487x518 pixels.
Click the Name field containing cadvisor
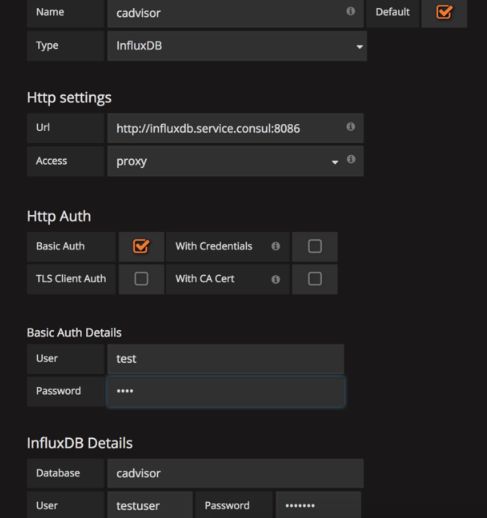(x=235, y=13)
